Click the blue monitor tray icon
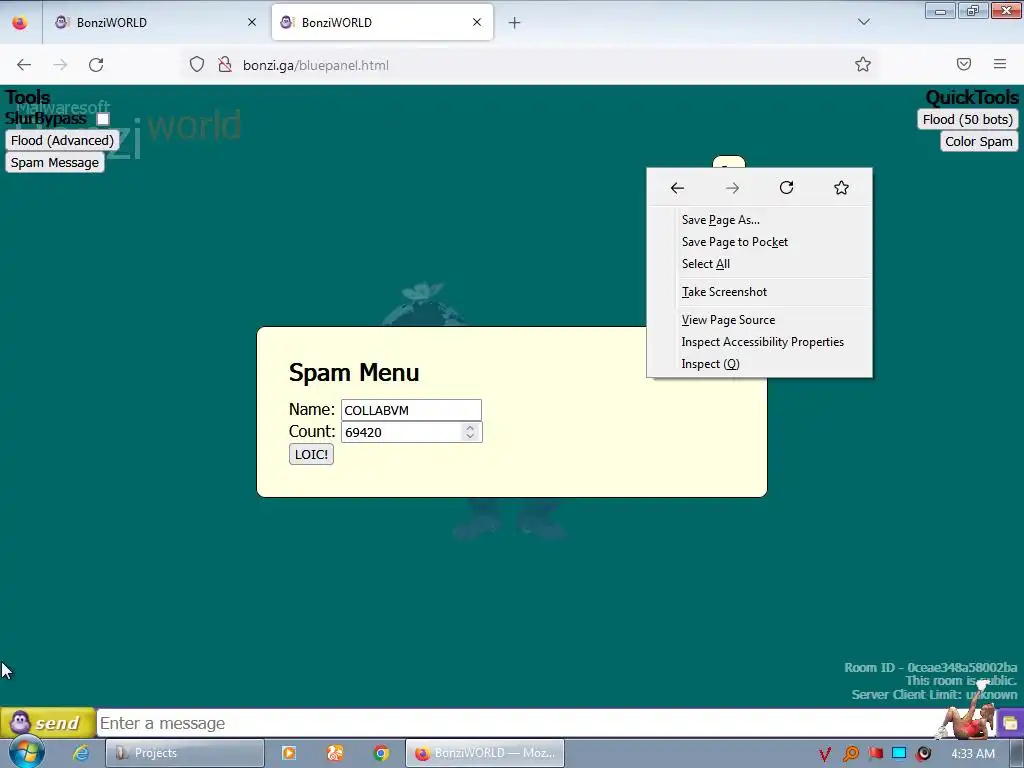The image size is (1024, 768). [899, 754]
